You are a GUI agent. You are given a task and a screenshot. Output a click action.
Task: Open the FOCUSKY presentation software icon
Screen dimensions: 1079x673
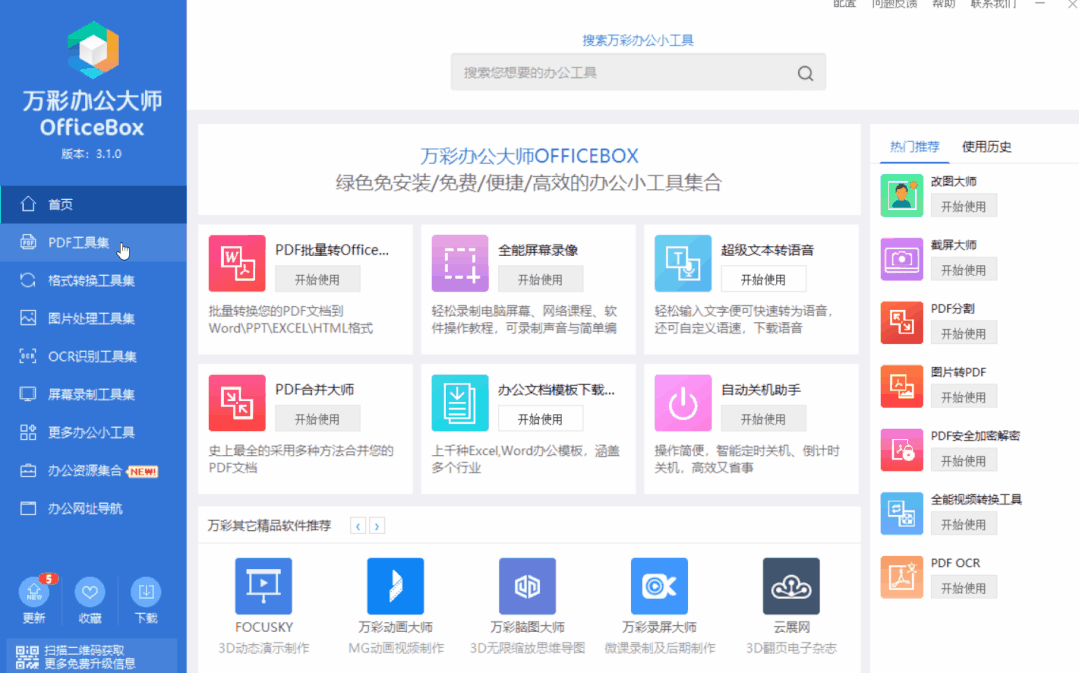pos(264,586)
